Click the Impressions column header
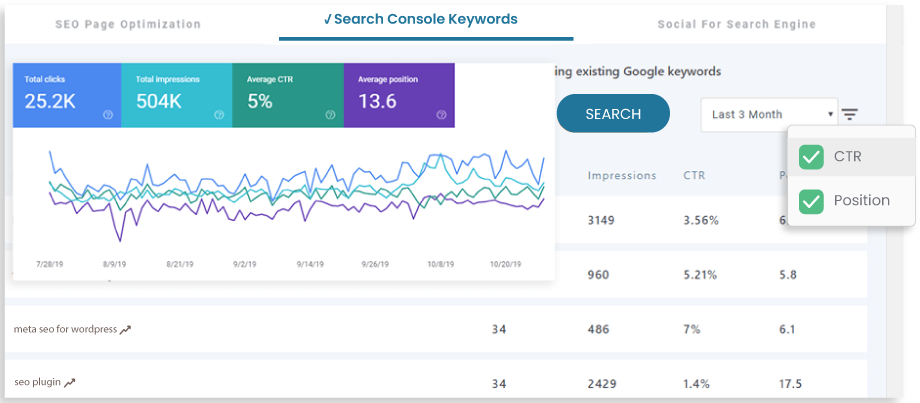Image resolution: width=920 pixels, height=403 pixels. tap(622, 176)
